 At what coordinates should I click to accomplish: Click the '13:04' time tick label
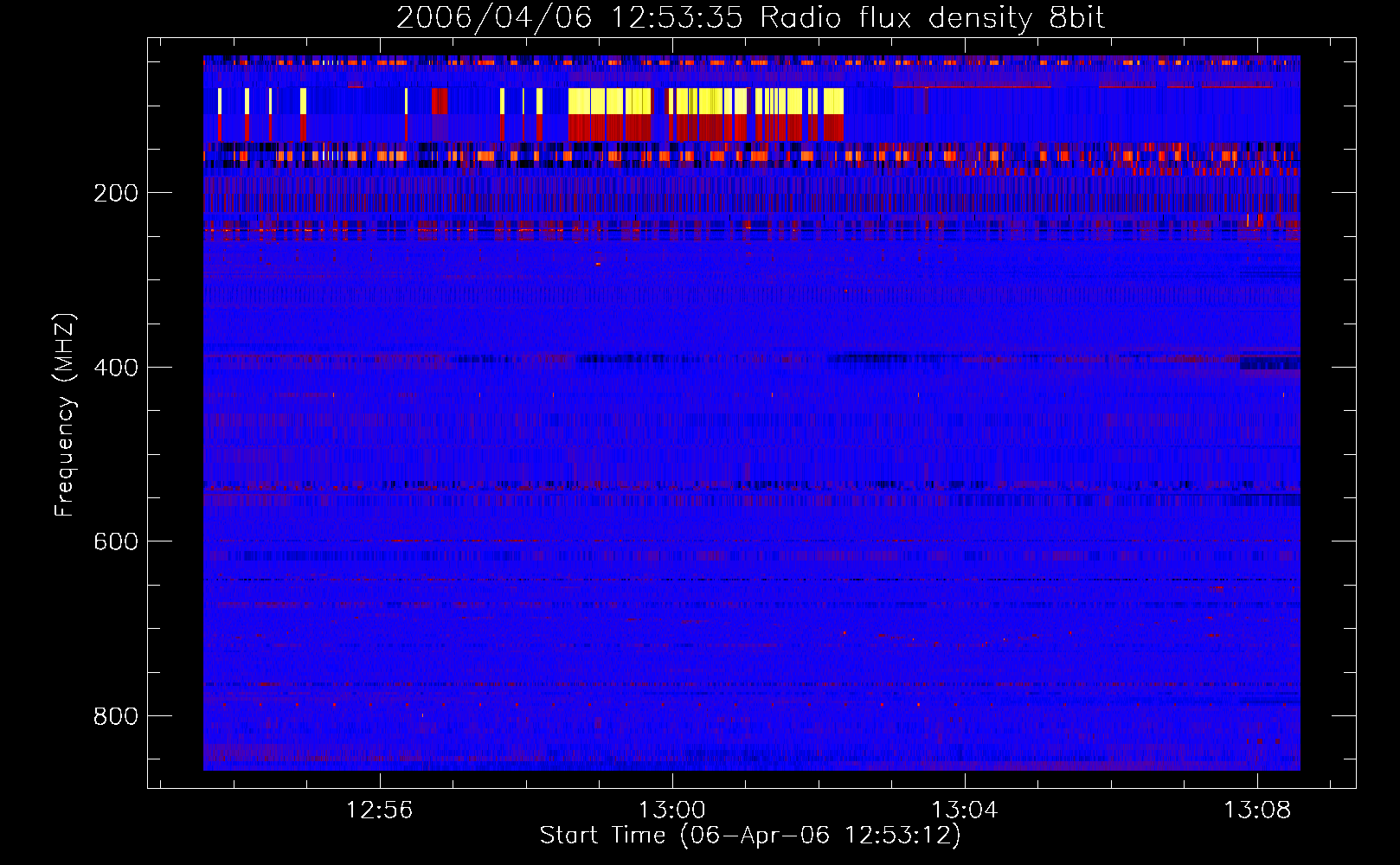click(x=964, y=811)
